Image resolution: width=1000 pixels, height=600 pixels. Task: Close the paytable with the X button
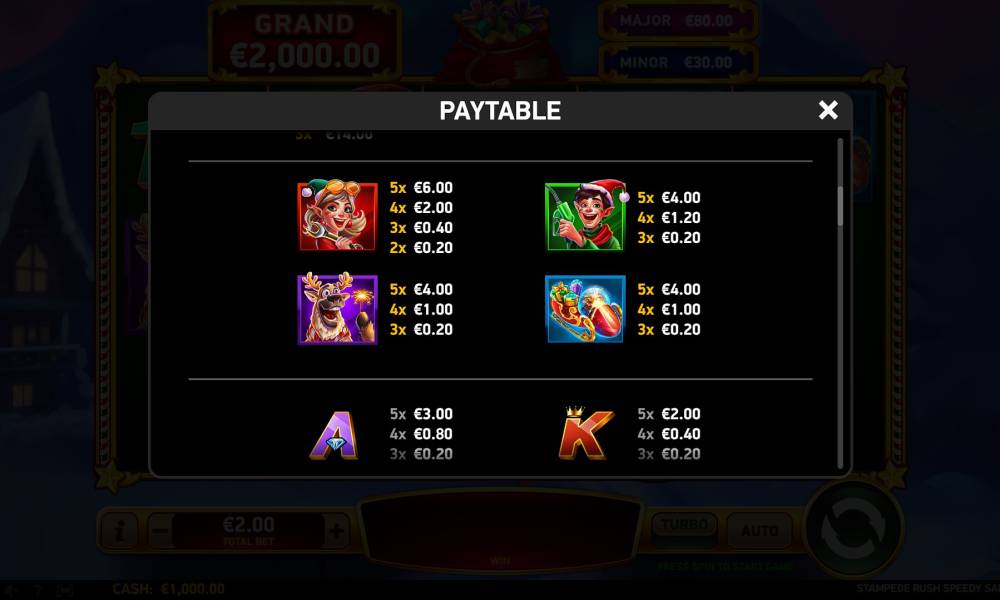828,110
